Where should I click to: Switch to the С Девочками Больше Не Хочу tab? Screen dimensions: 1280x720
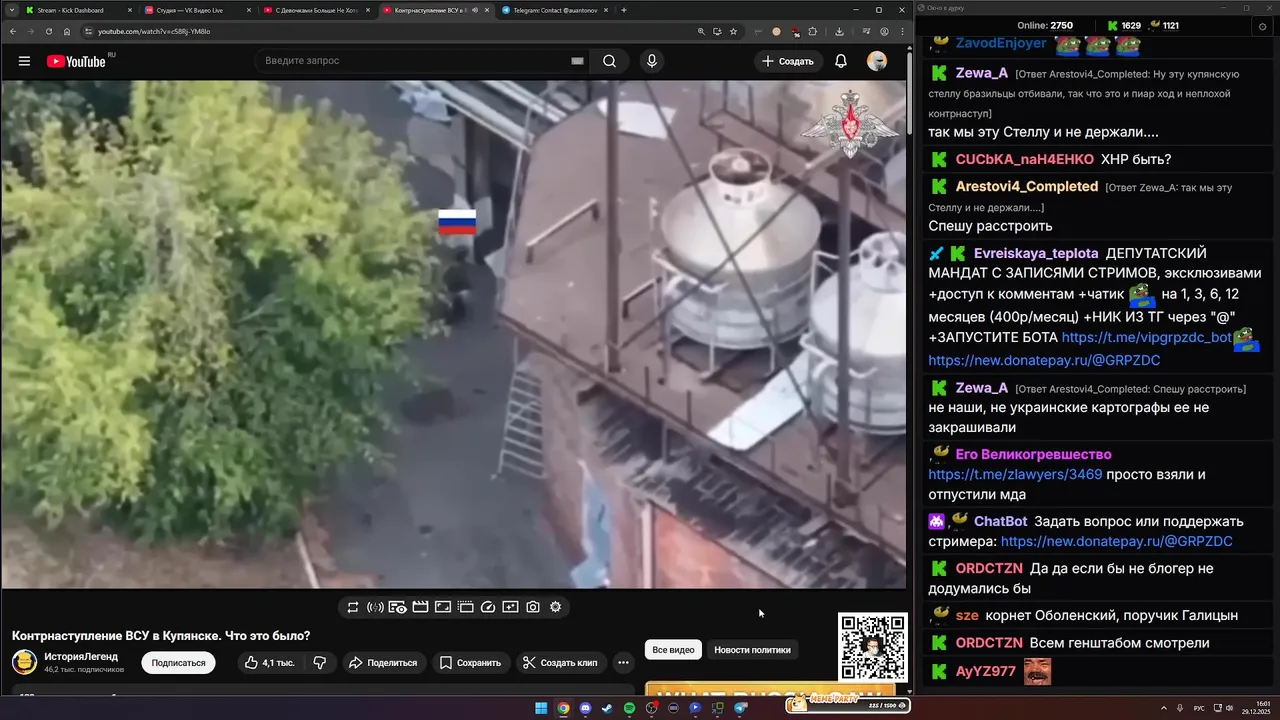(x=315, y=10)
